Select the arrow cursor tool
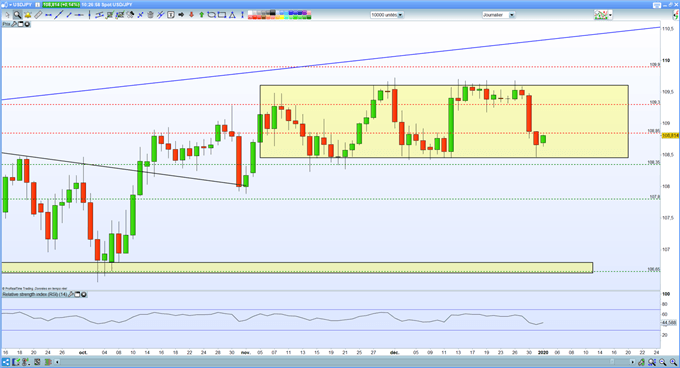680x368 pixels. point(7,15)
